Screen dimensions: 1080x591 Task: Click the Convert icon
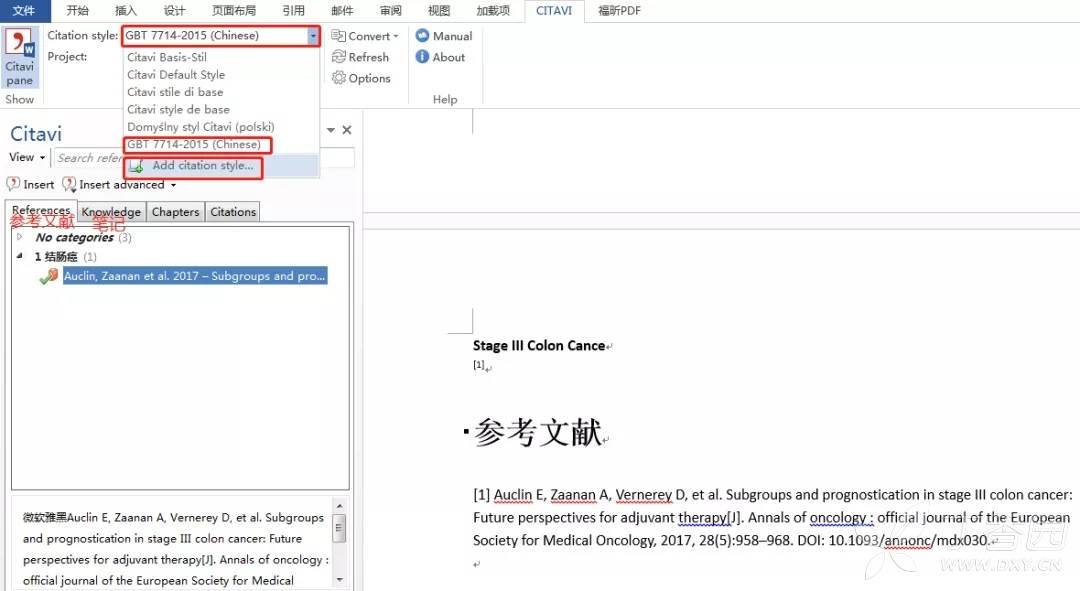pos(338,36)
